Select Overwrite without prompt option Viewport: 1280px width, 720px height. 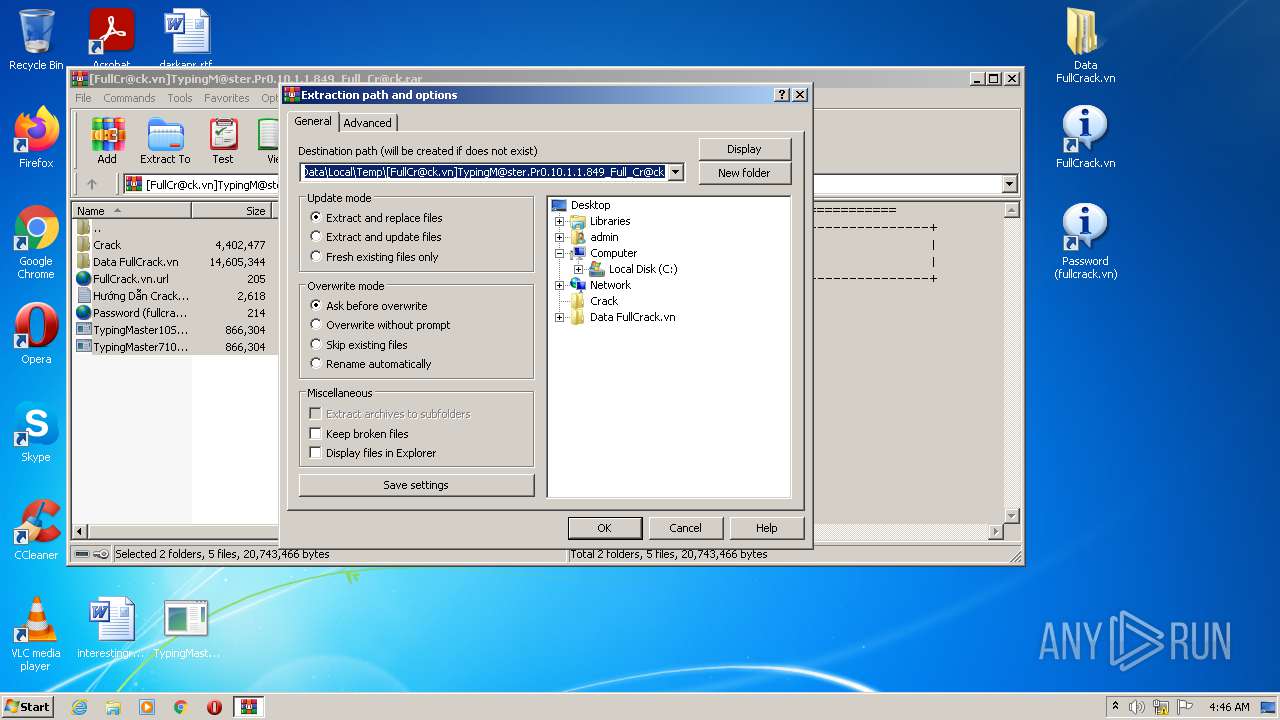point(380,325)
